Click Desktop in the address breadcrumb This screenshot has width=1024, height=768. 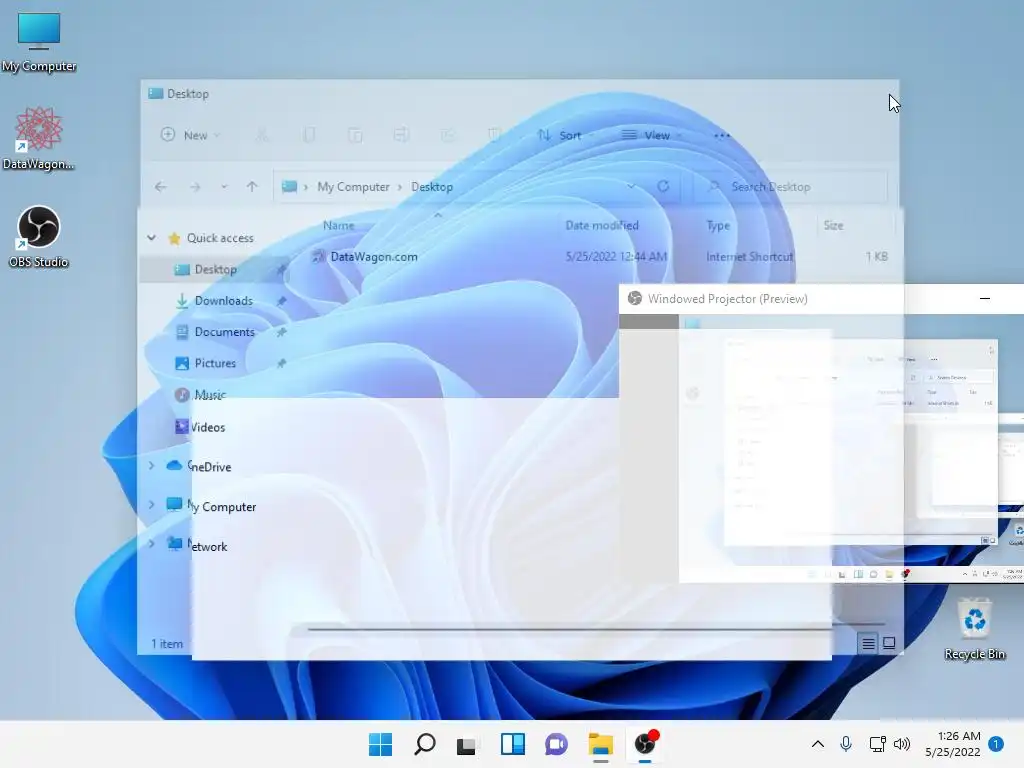432,187
